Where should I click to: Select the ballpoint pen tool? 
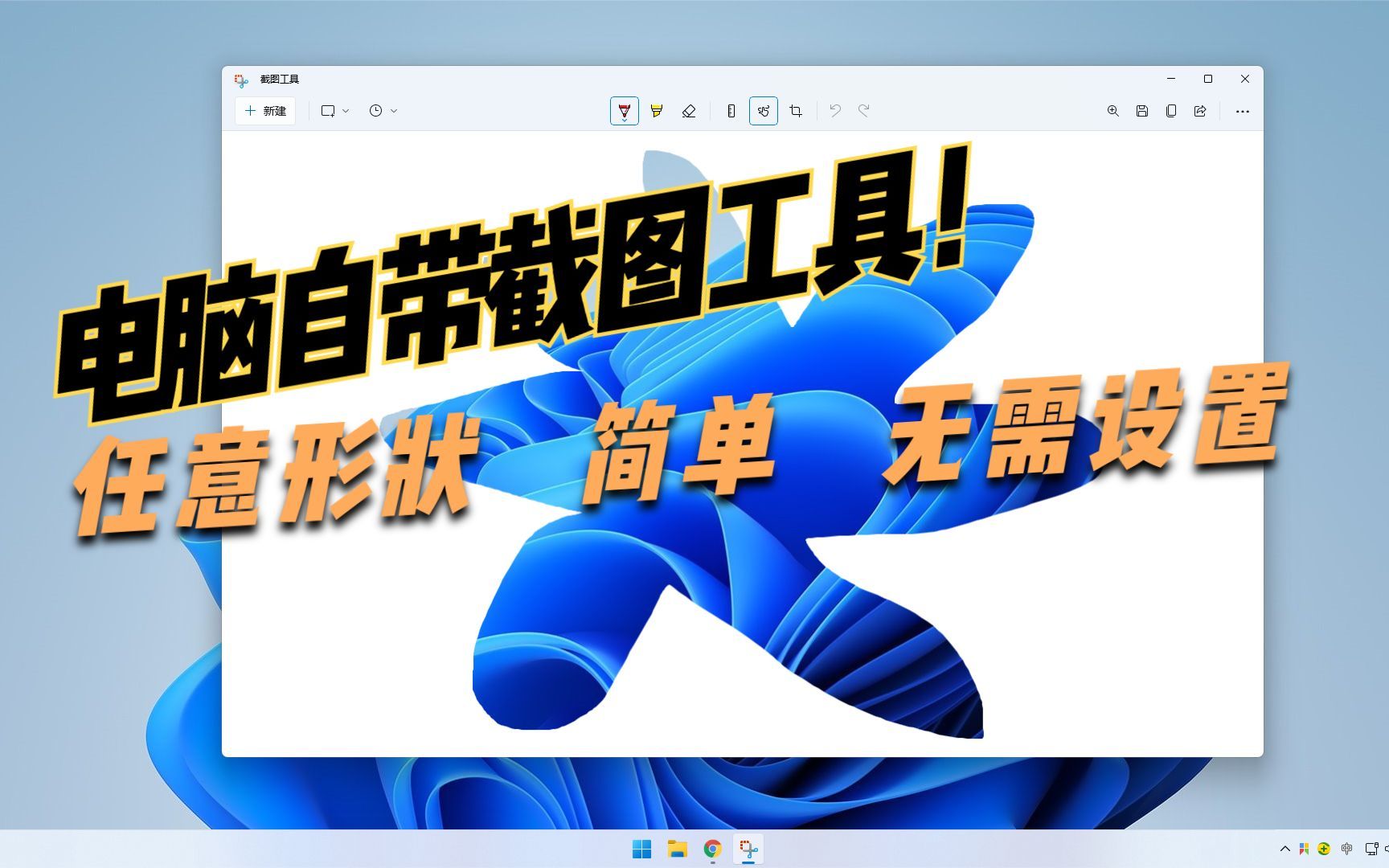point(625,111)
